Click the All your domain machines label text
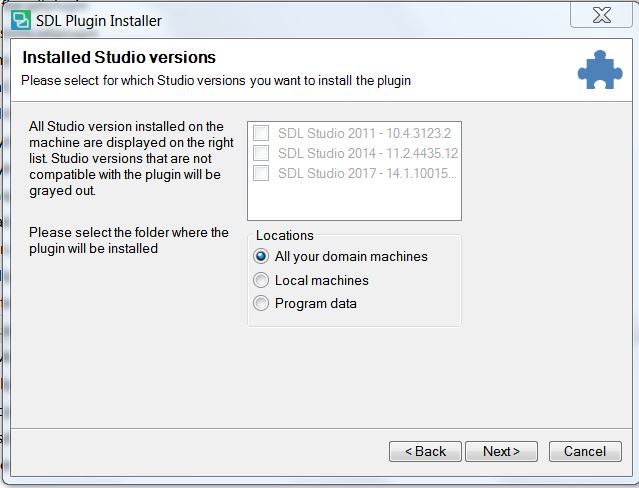This screenshot has height=488, width=639. pyautogui.click(x=351, y=256)
